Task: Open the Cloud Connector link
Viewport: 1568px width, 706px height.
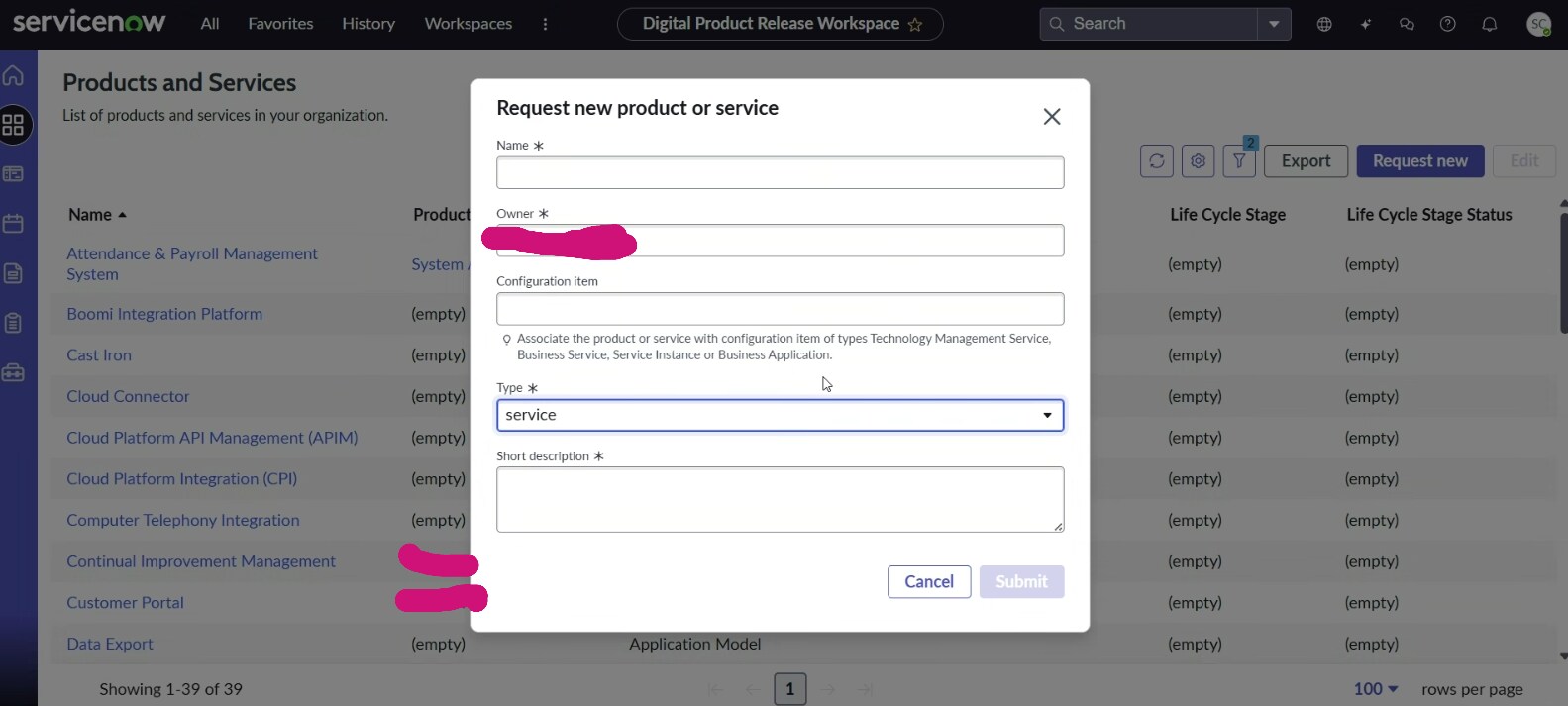Action: pyautogui.click(x=128, y=396)
